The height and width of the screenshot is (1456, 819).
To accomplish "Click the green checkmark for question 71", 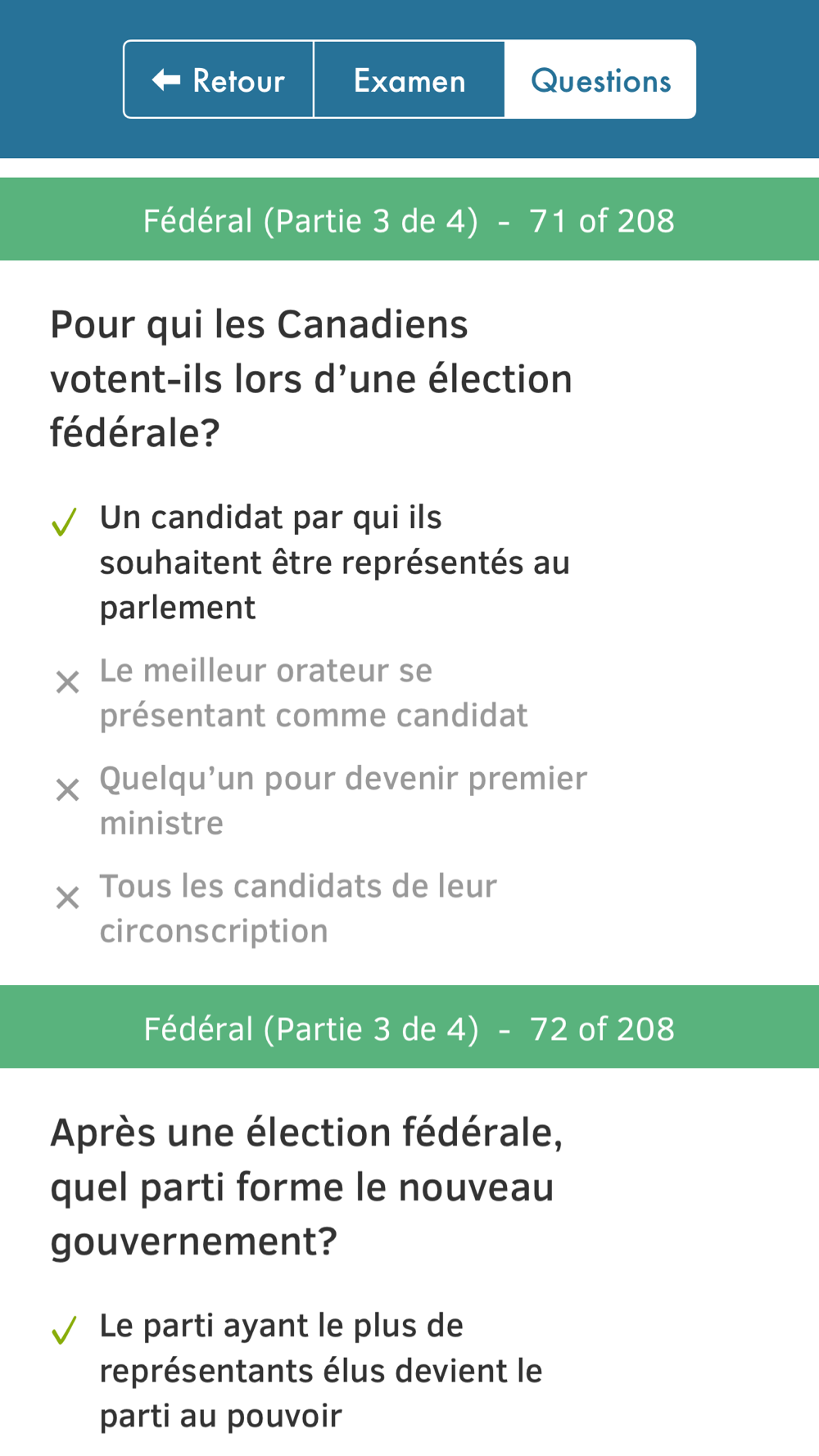I will pos(64,522).
